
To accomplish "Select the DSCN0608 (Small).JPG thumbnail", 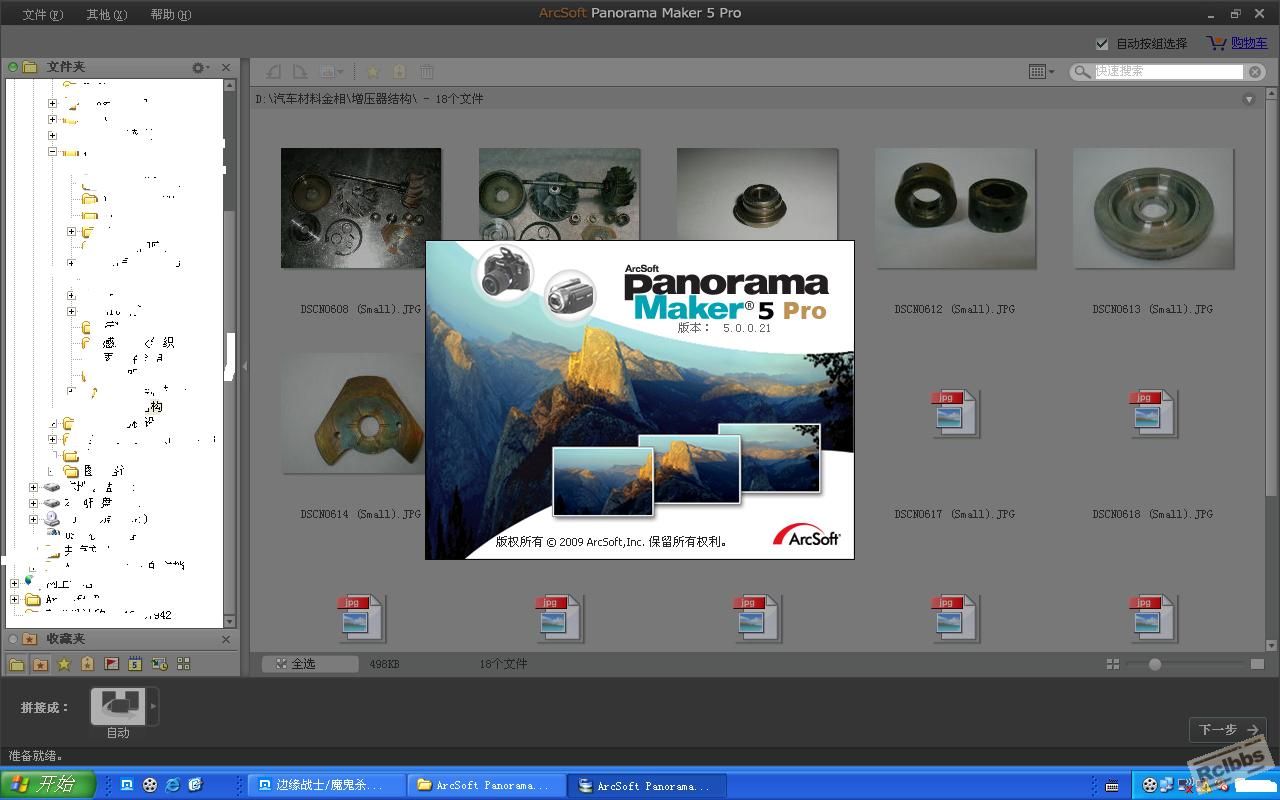I will (x=361, y=208).
